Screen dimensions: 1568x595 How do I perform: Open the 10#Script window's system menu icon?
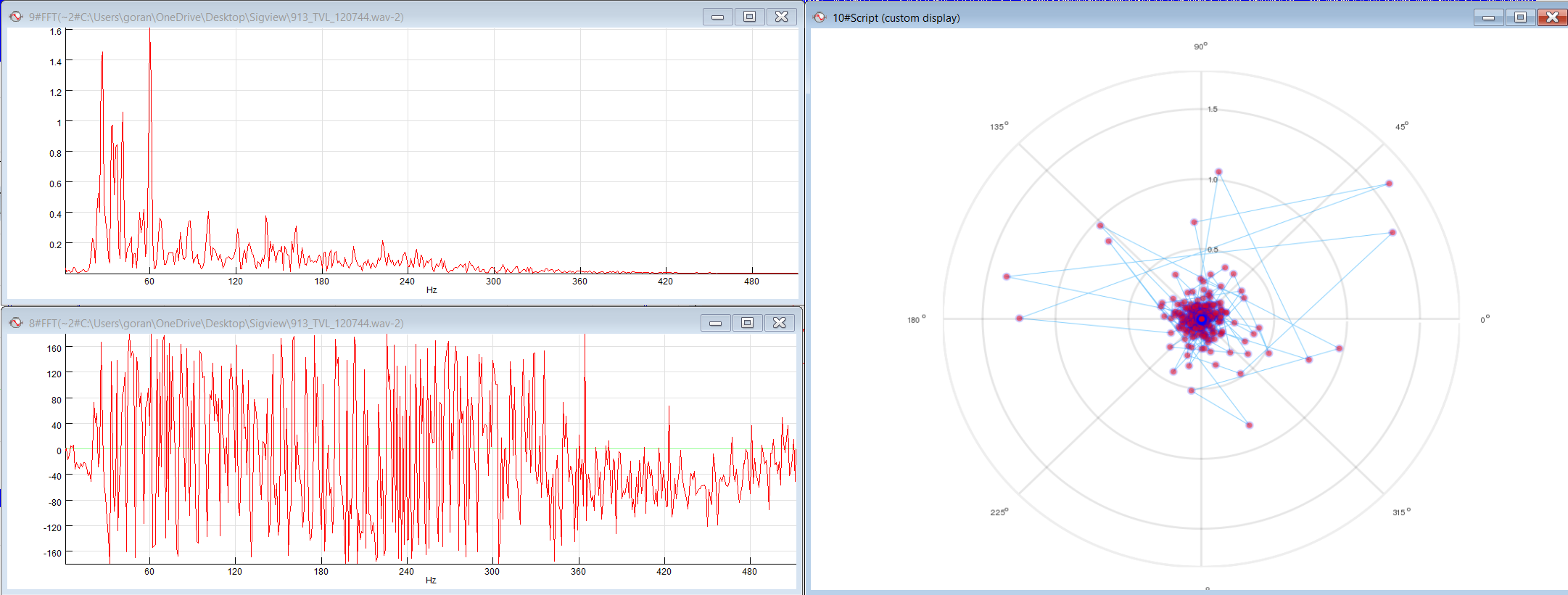(819, 17)
